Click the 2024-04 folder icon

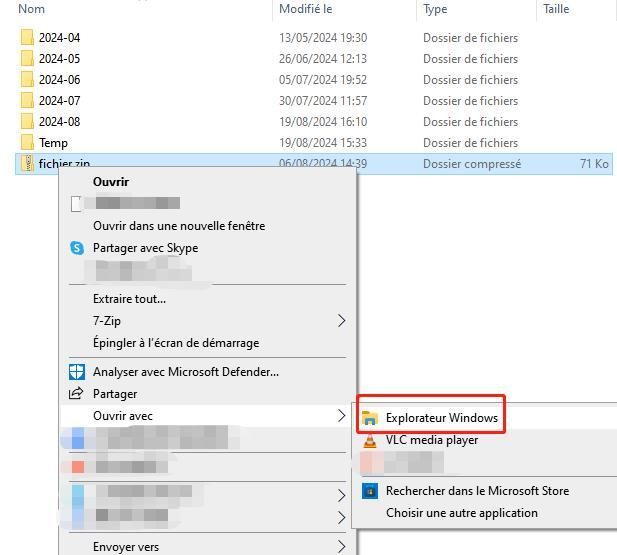coord(27,37)
